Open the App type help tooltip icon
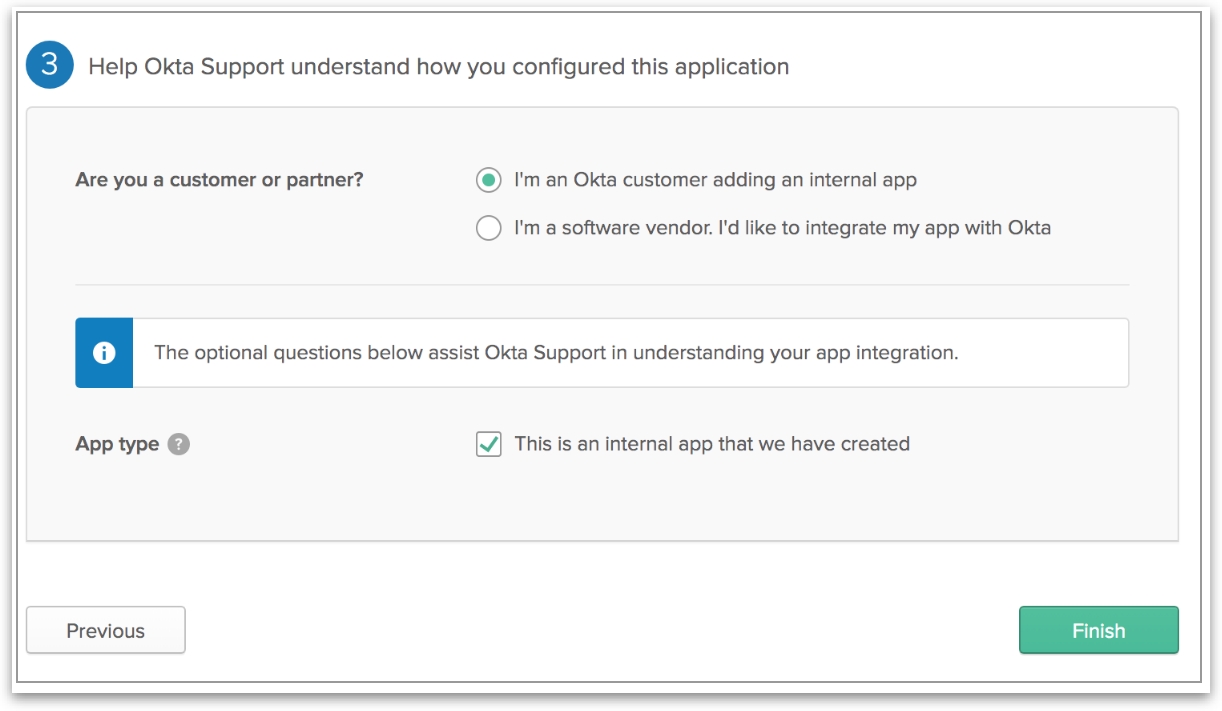1222x711 pixels. 178,444
